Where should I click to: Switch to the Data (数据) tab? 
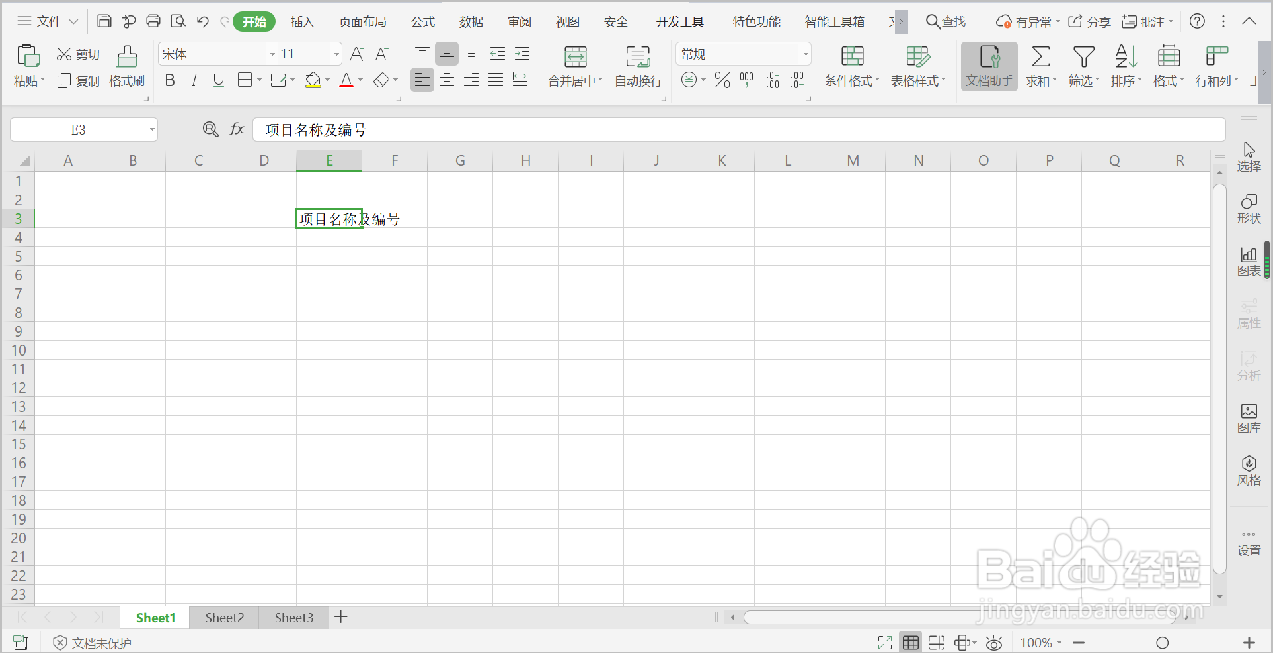point(471,21)
